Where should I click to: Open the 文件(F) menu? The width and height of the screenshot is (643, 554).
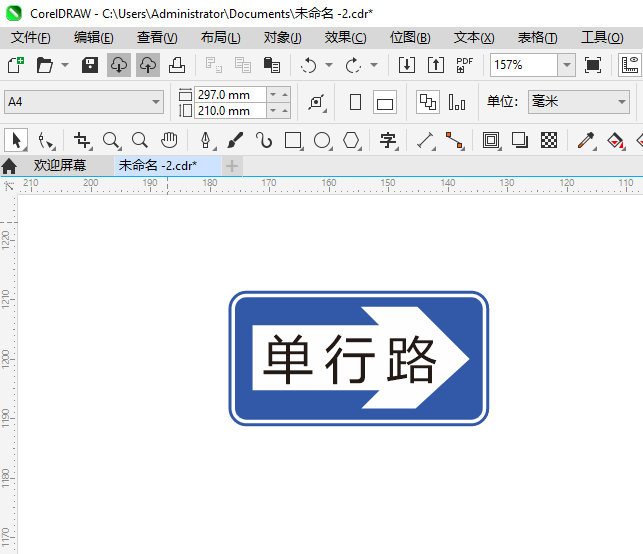pos(31,38)
